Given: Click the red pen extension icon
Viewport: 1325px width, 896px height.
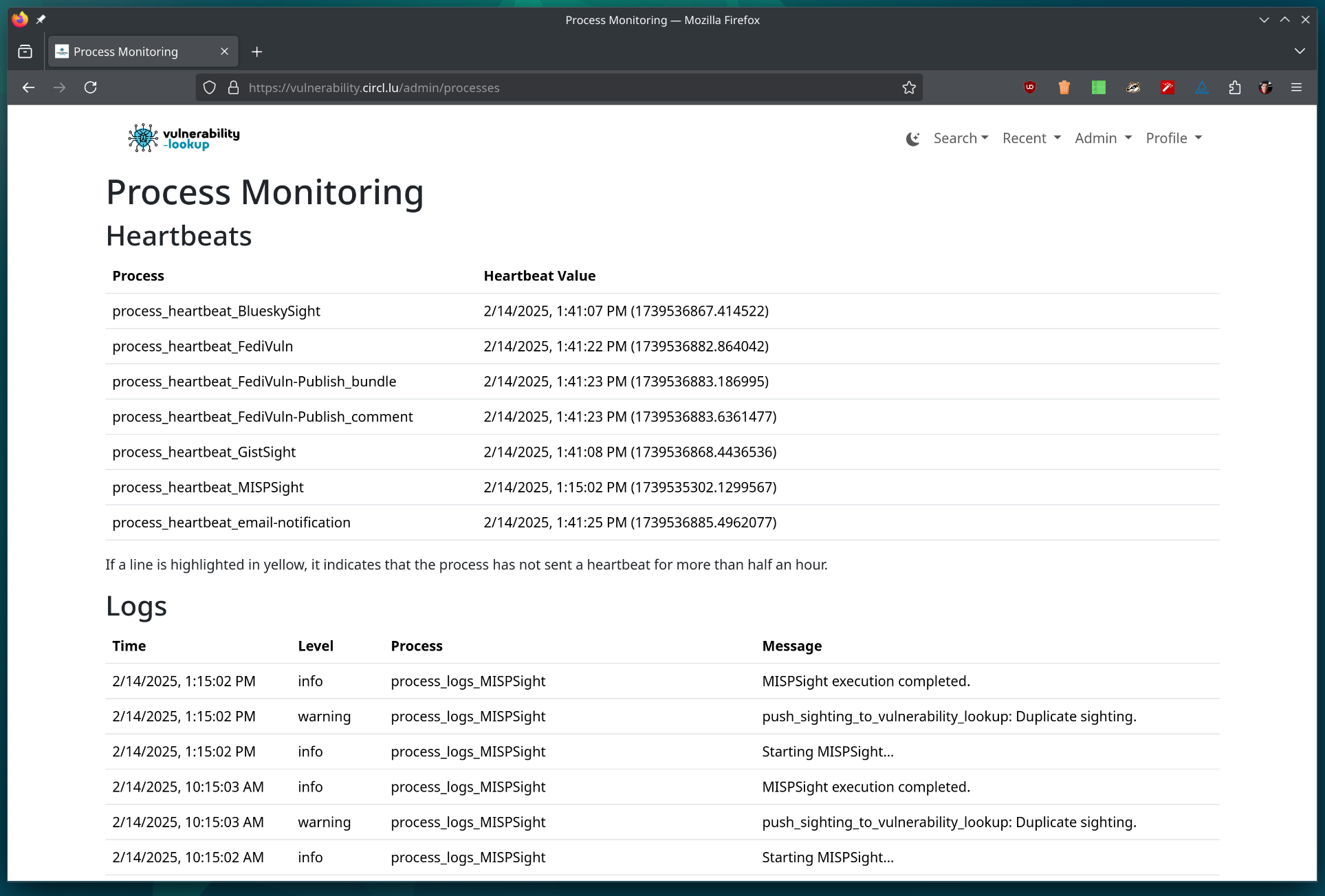Looking at the screenshot, I should coord(1168,87).
